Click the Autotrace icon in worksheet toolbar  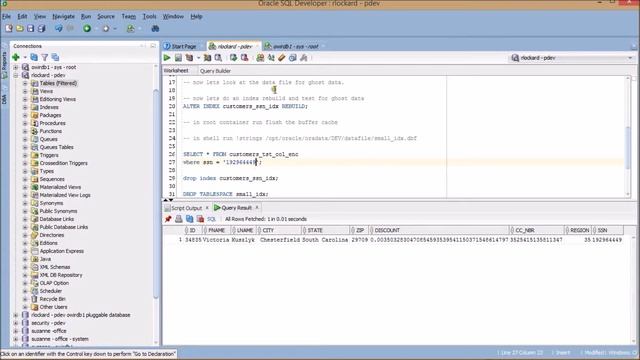(207, 58)
